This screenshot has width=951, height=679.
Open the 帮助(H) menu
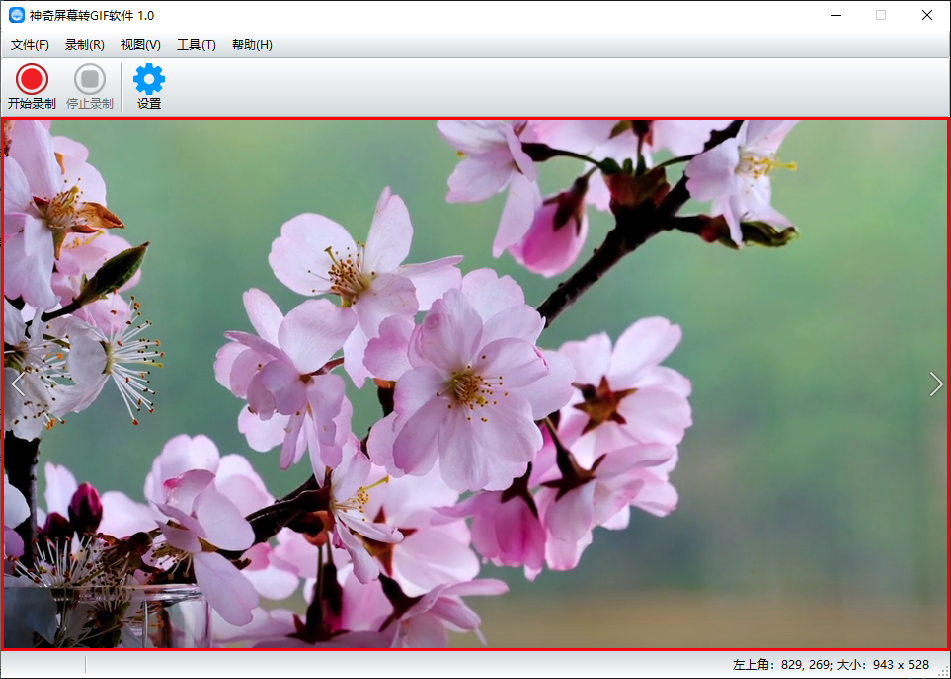point(252,45)
